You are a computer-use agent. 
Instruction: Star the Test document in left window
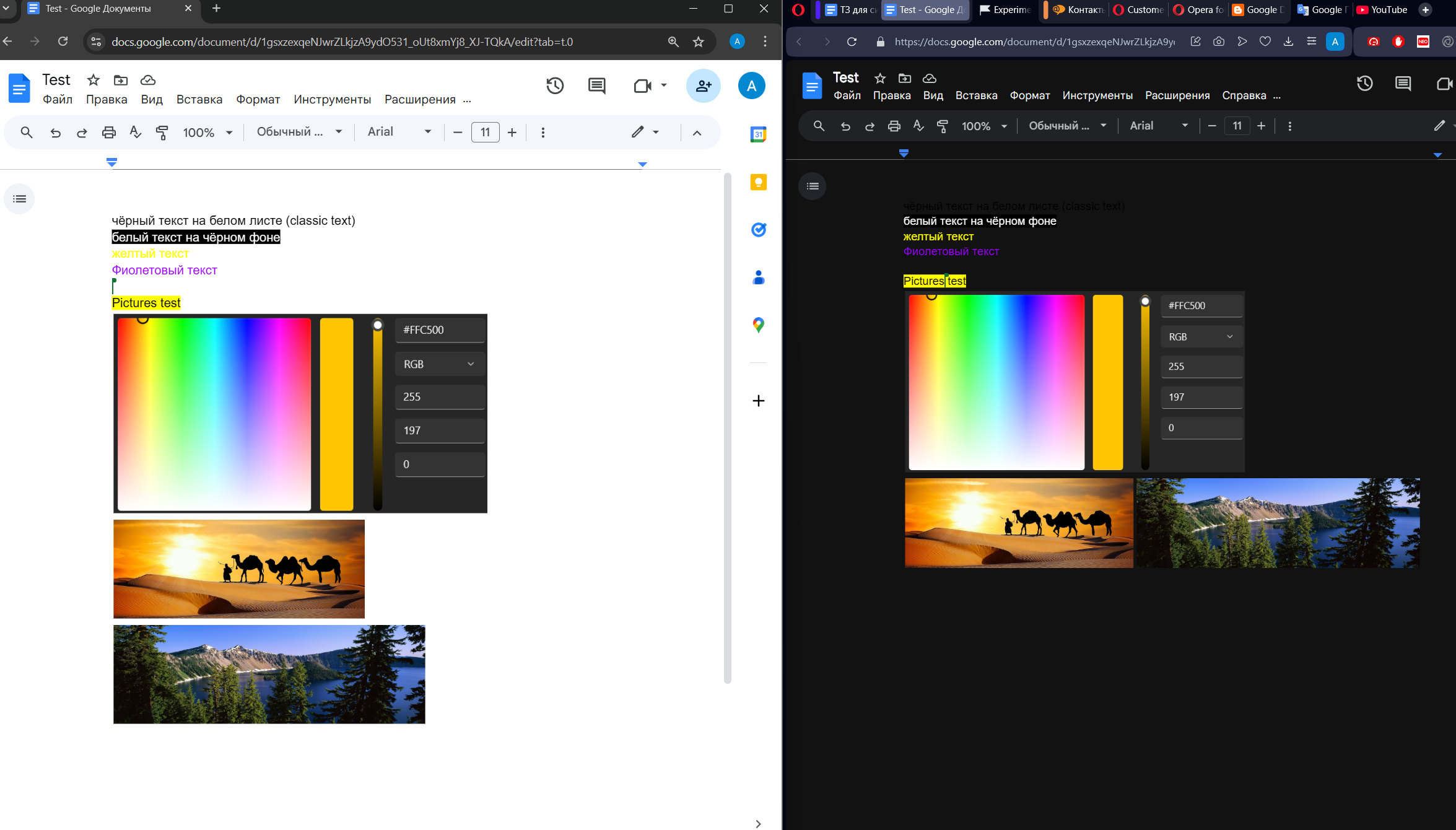pos(93,80)
